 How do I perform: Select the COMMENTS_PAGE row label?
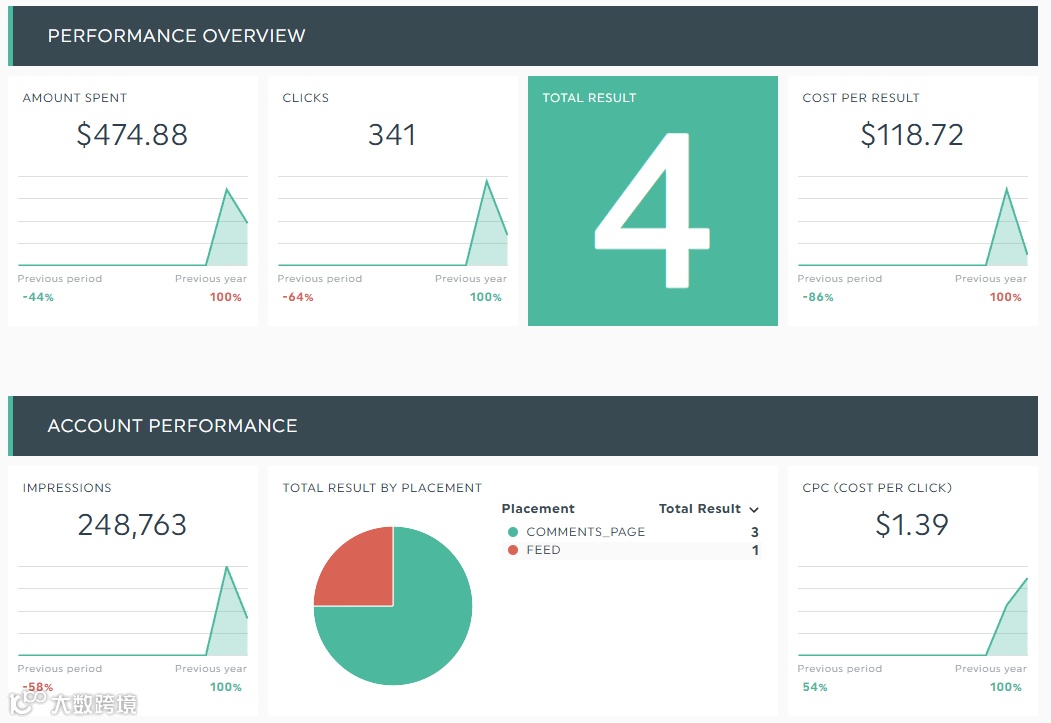point(585,532)
